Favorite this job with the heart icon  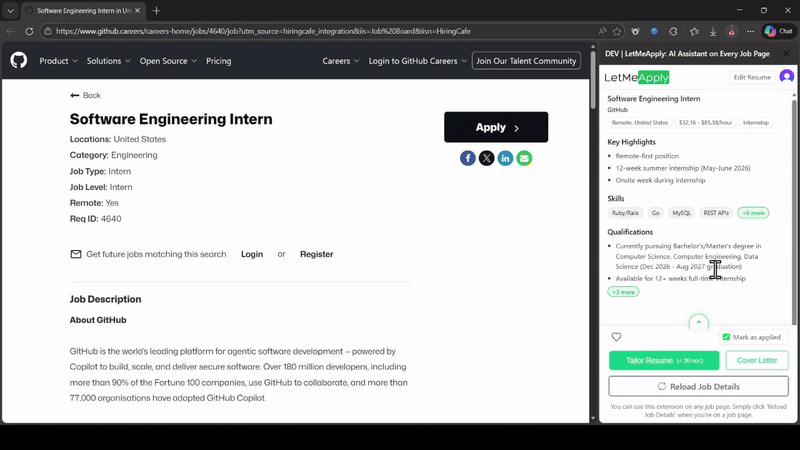coord(616,337)
